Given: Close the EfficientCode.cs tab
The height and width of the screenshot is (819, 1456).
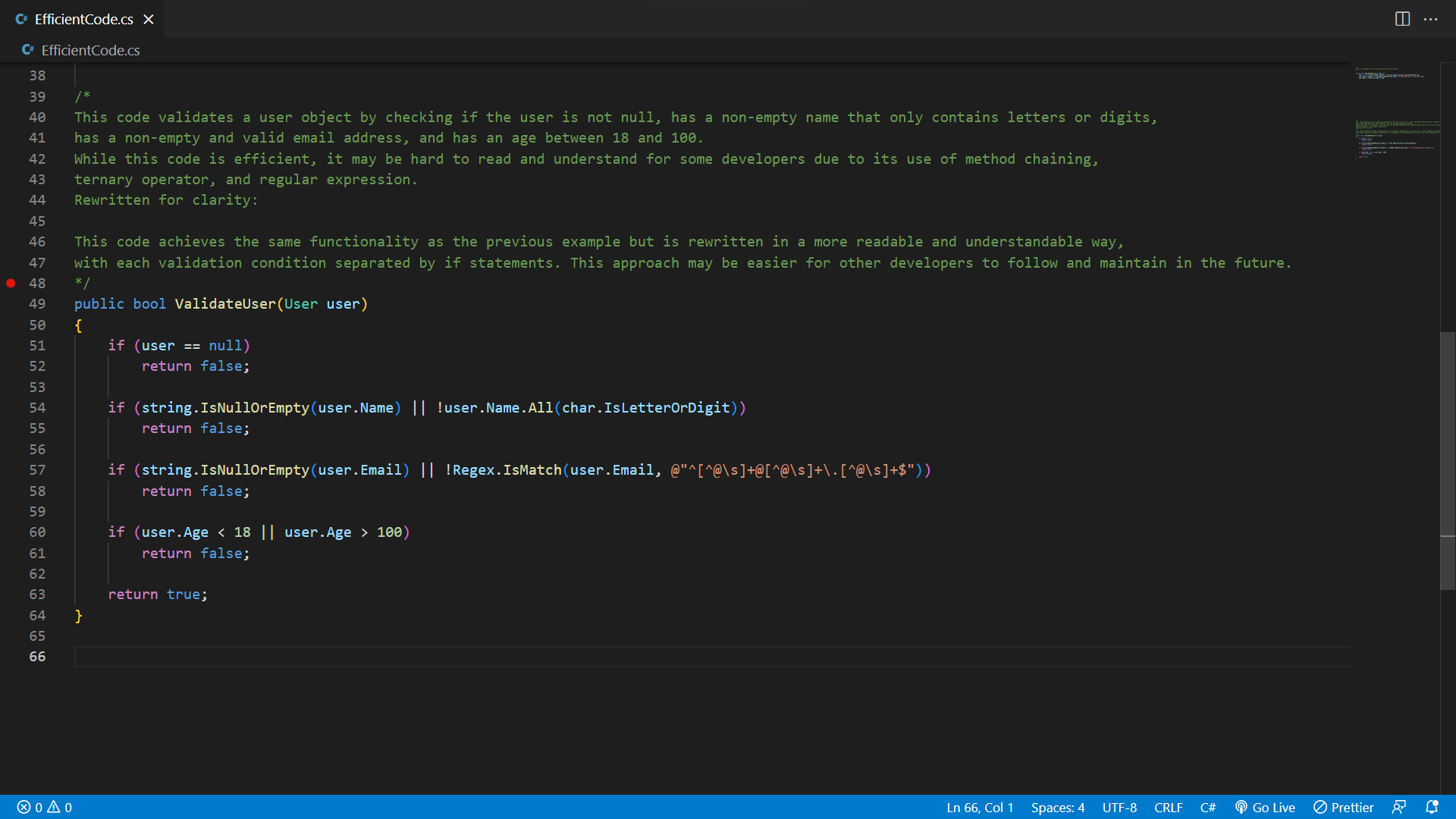Looking at the screenshot, I should pyautogui.click(x=149, y=19).
